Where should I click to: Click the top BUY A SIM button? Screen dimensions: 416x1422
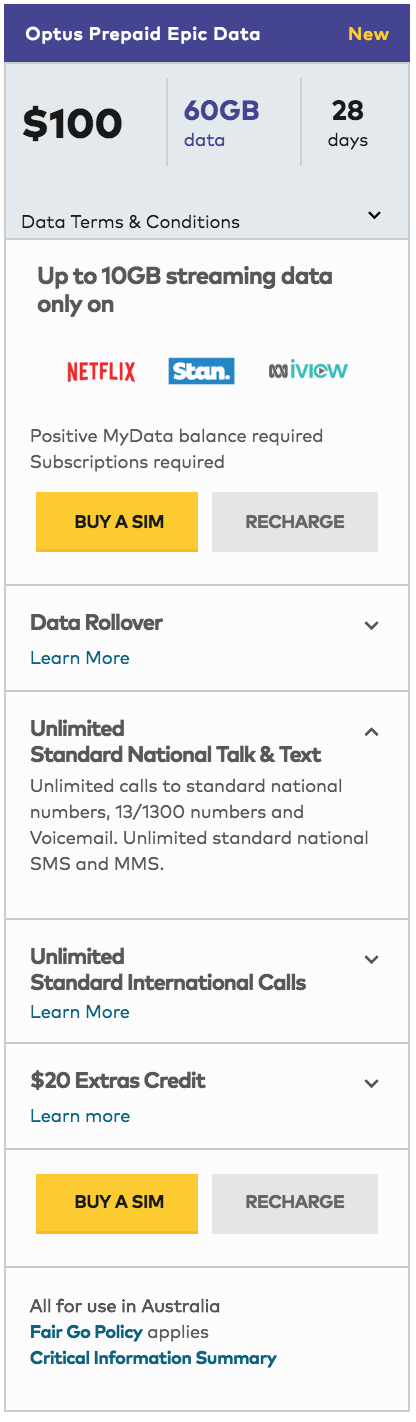[x=117, y=522]
